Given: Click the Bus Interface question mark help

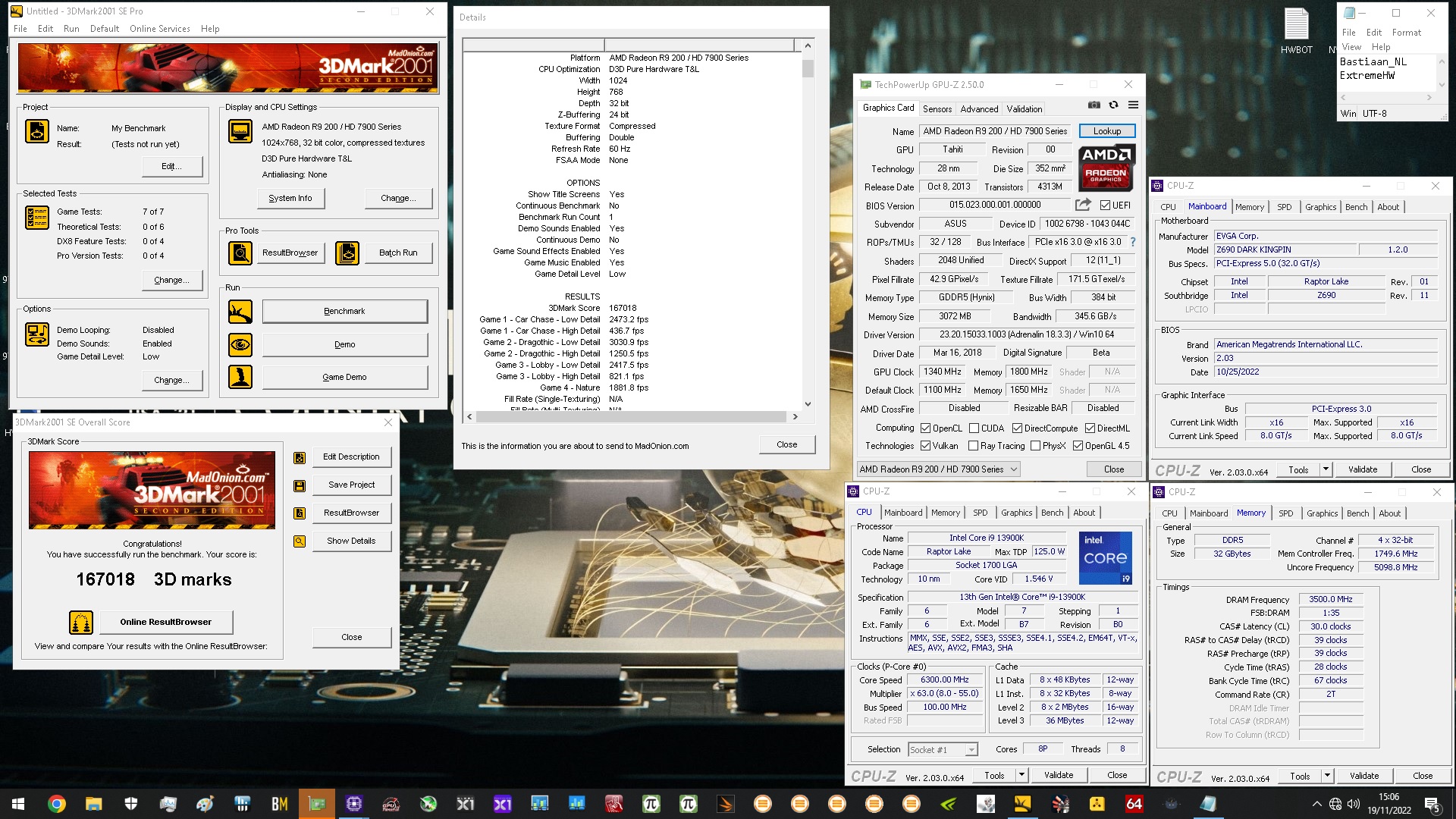Looking at the screenshot, I should (x=1133, y=242).
